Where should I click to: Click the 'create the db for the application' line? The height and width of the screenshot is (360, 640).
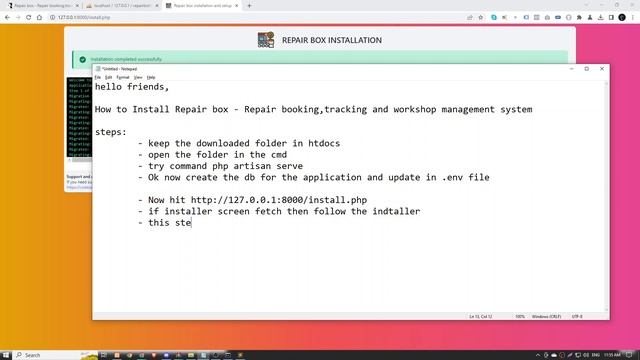coord(313,178)
